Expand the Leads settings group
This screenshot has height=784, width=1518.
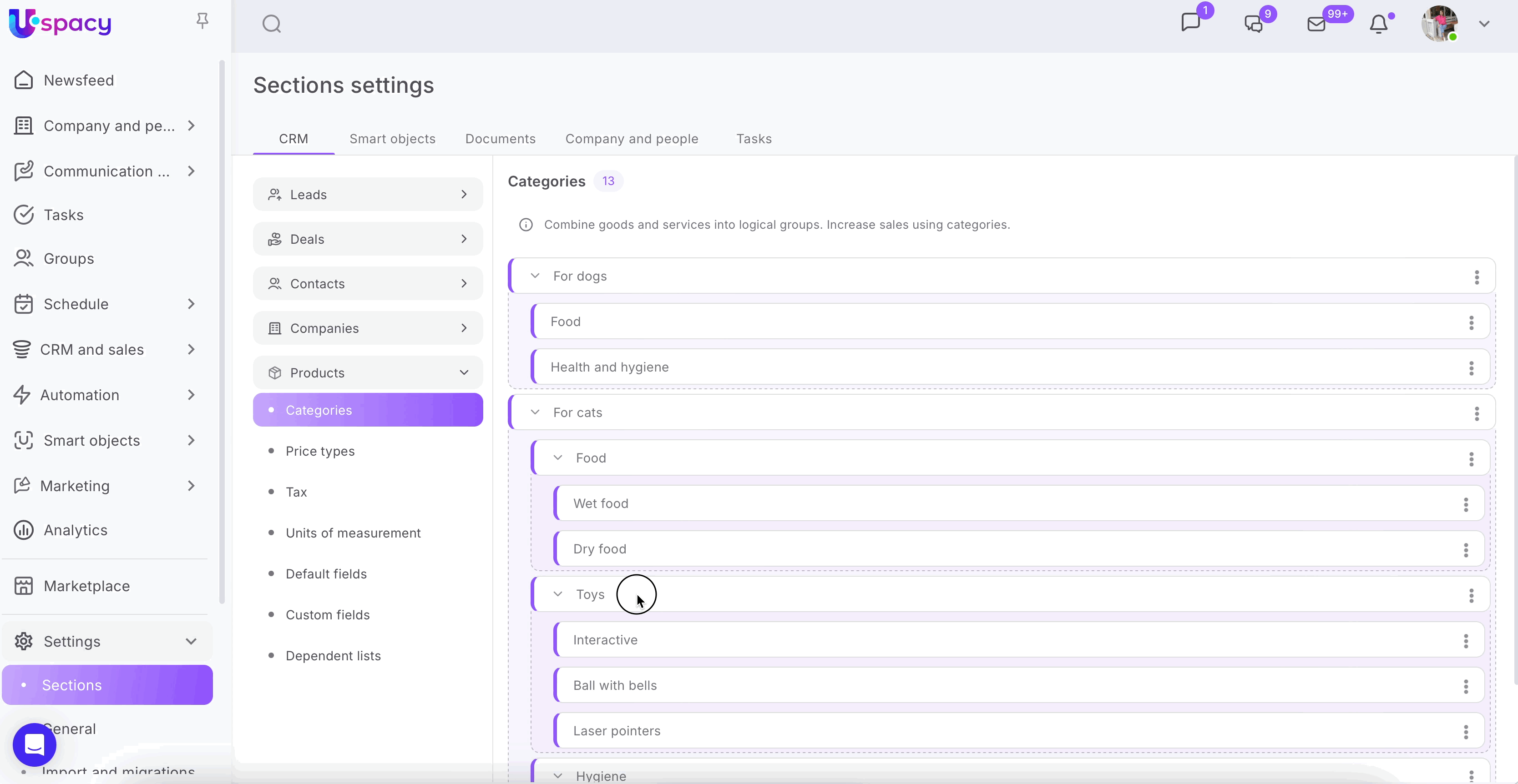coord(464,194)
